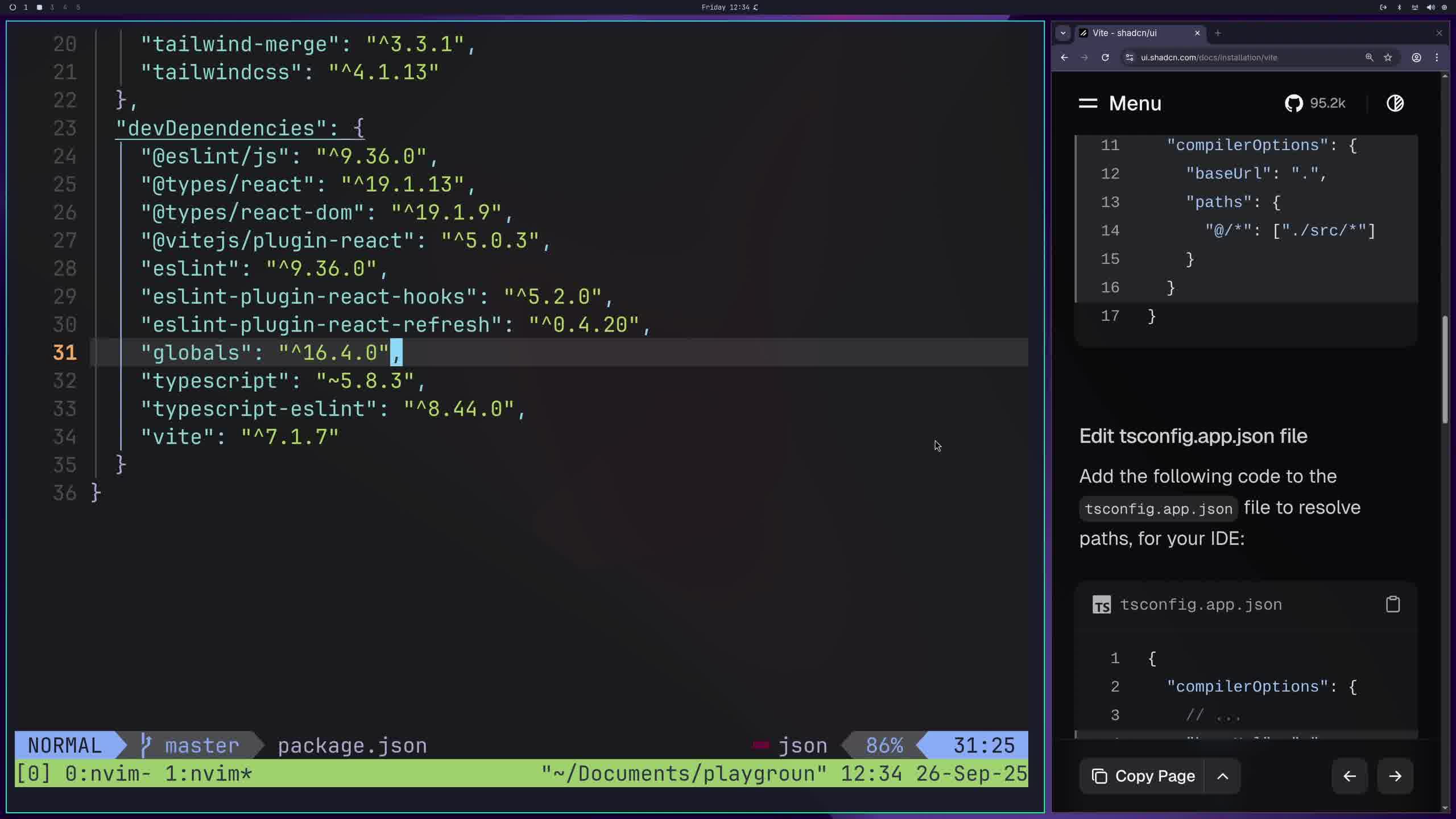Image resolution: width=1456 pixels, height=819 pixels.
Task: Open the browser three-dot menu
Action: [1437, 57]
